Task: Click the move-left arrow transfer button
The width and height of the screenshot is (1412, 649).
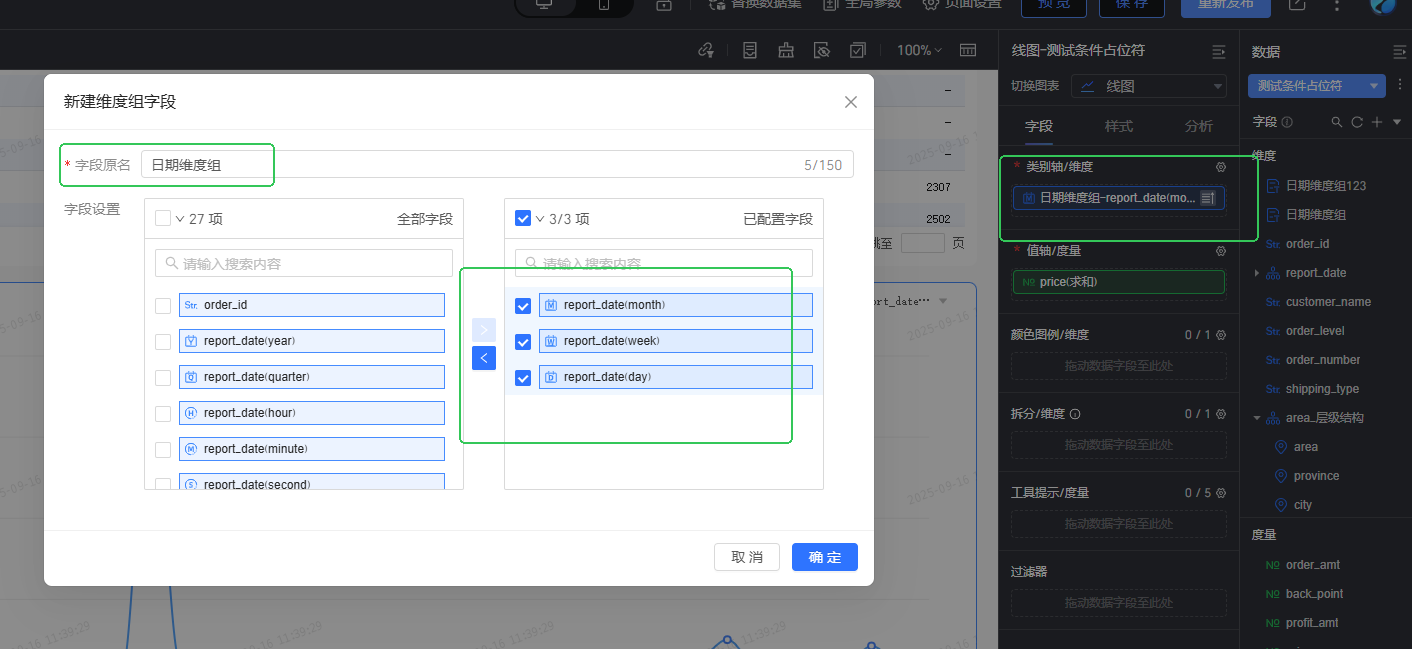Action: [x=484, y=357]
